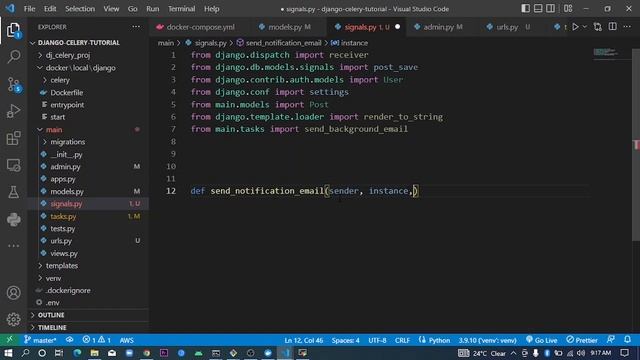Toggle the primary side bar layout icon

pyautogui.click(x=526, y=9)
